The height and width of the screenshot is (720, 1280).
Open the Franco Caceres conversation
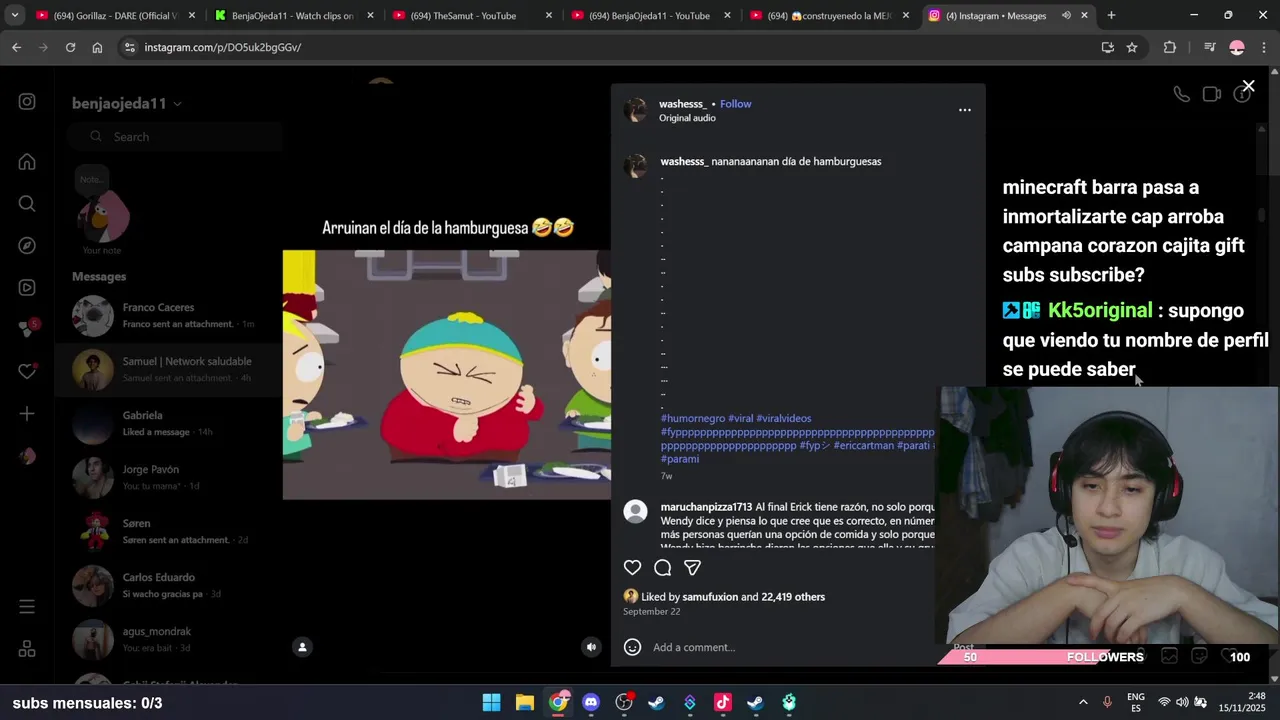pyautogui.click(x=168, y=315)
